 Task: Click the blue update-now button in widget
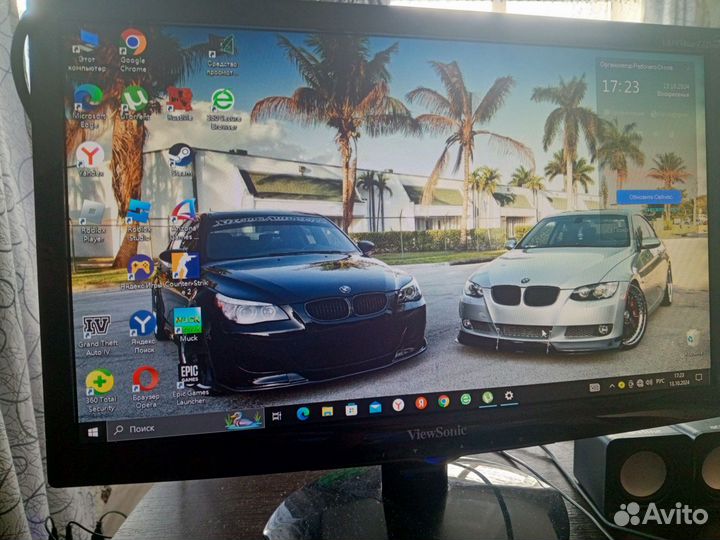coord(648,197)
